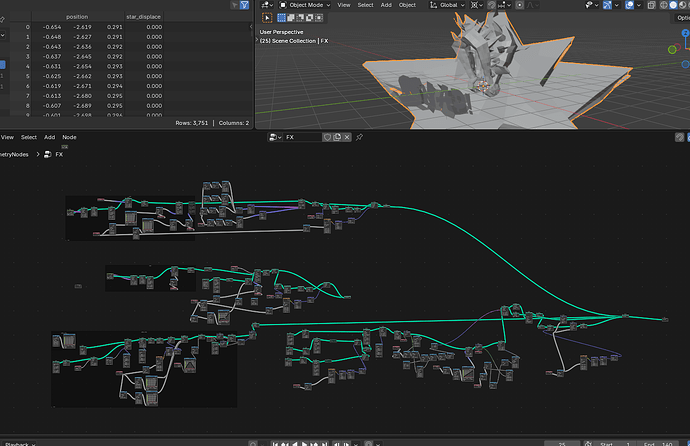Toggle the viewport gizmos icon
690x446 pixels.
tap(607, 5)
